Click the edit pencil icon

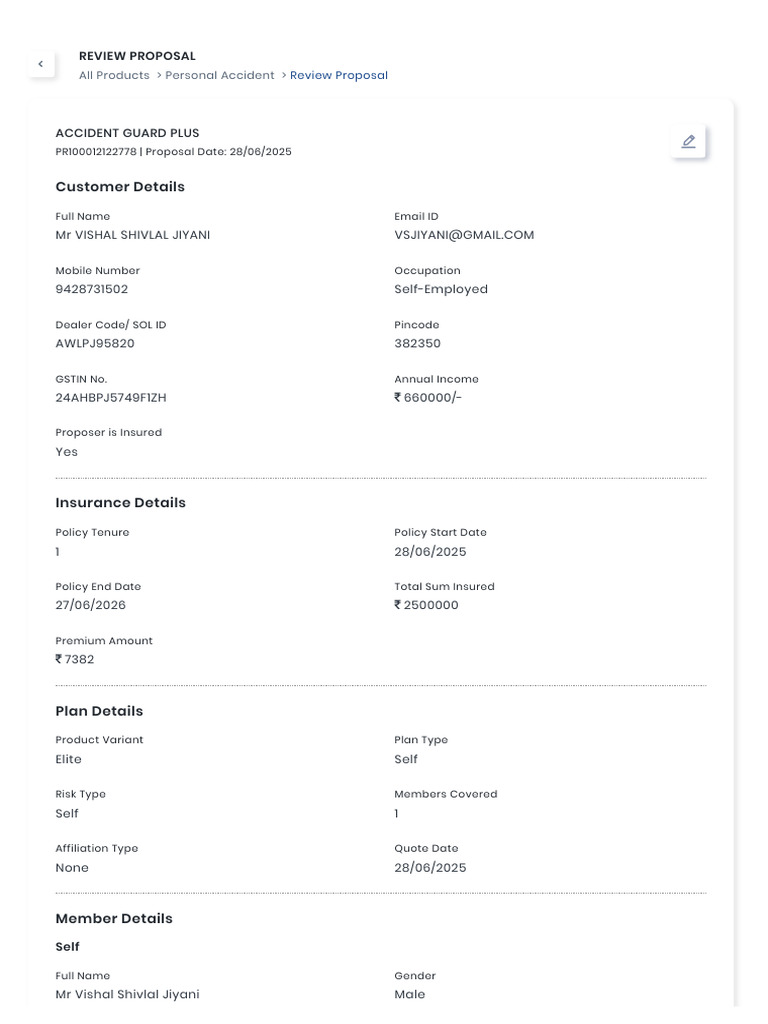tap(688, 142)
